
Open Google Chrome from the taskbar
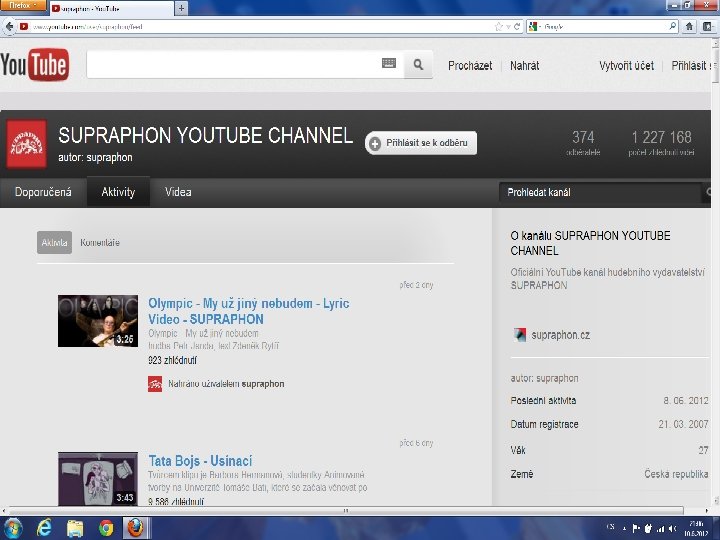click(106, 528)
